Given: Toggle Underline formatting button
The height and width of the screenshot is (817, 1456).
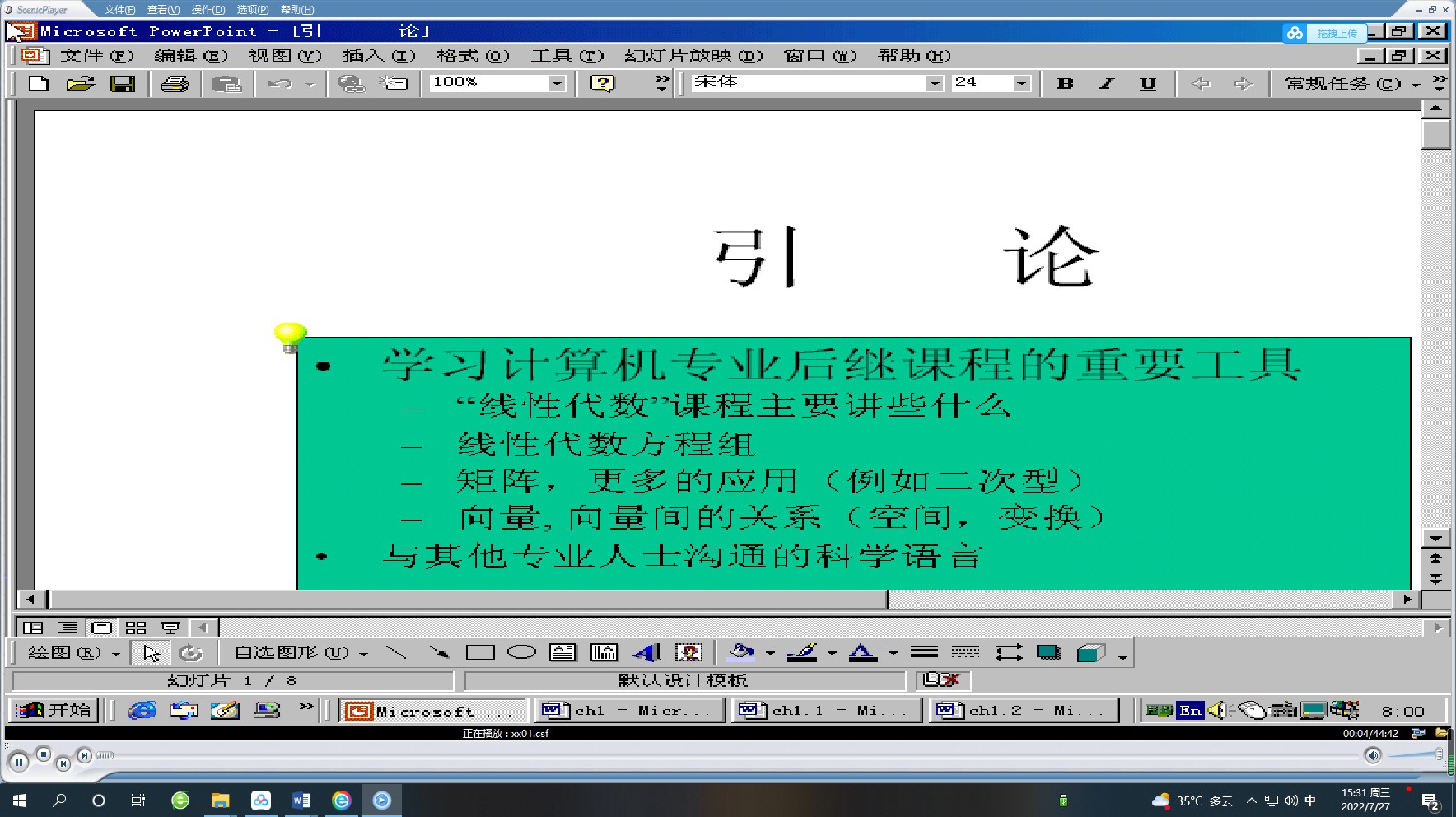Looking at the screenshot, I should [x=1147, y=83].
